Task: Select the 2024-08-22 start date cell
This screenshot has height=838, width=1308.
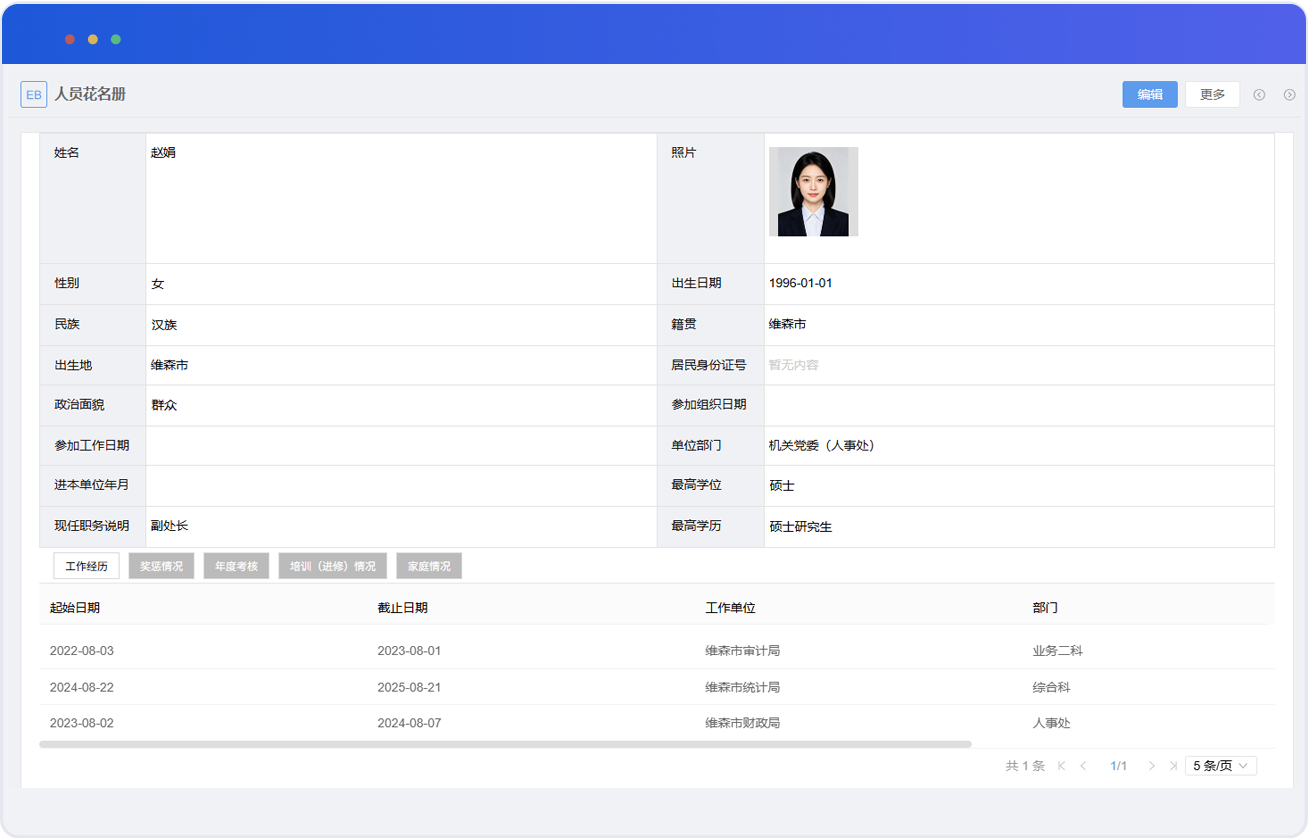Action: click(82, 687)
